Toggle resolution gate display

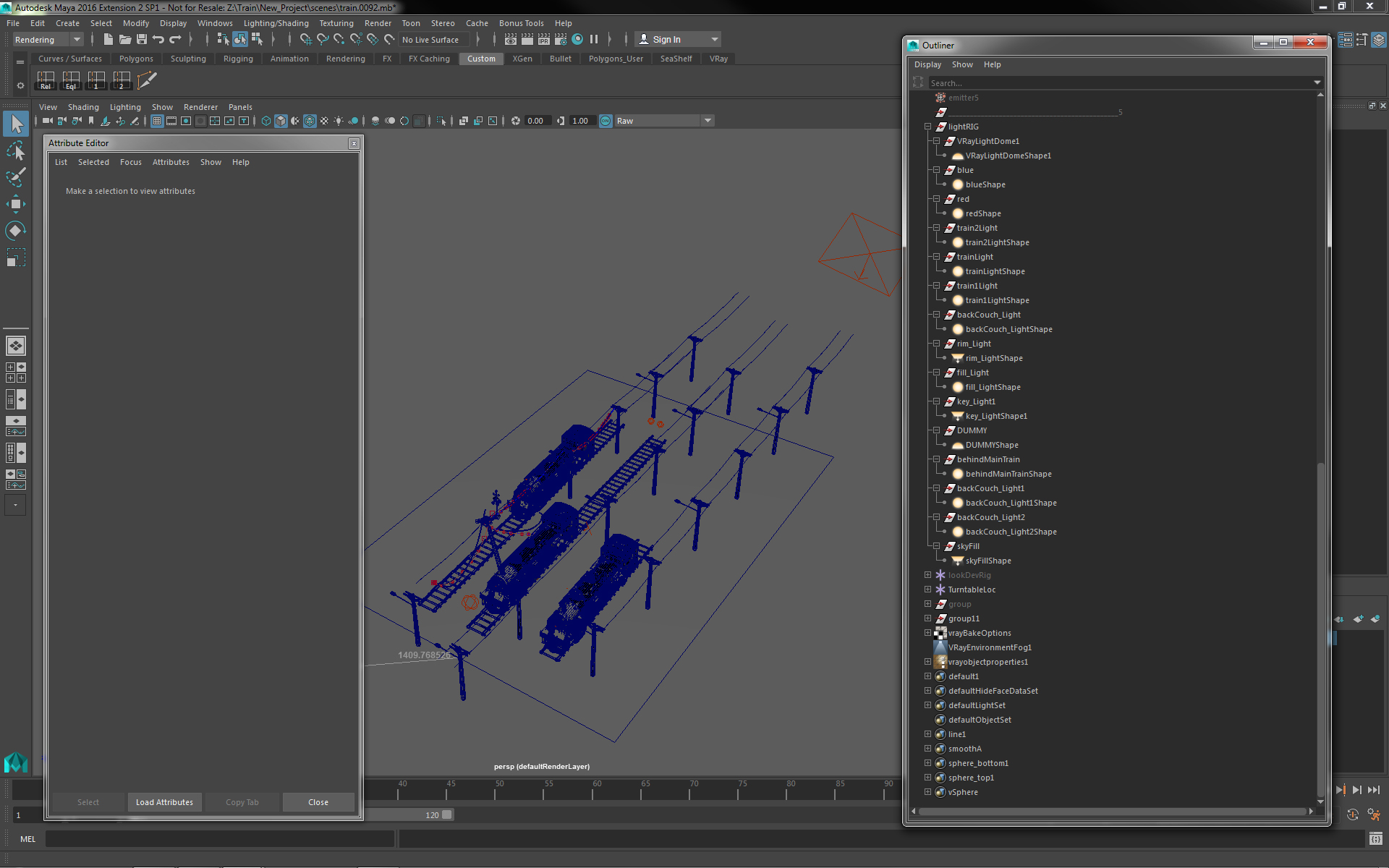186,121
